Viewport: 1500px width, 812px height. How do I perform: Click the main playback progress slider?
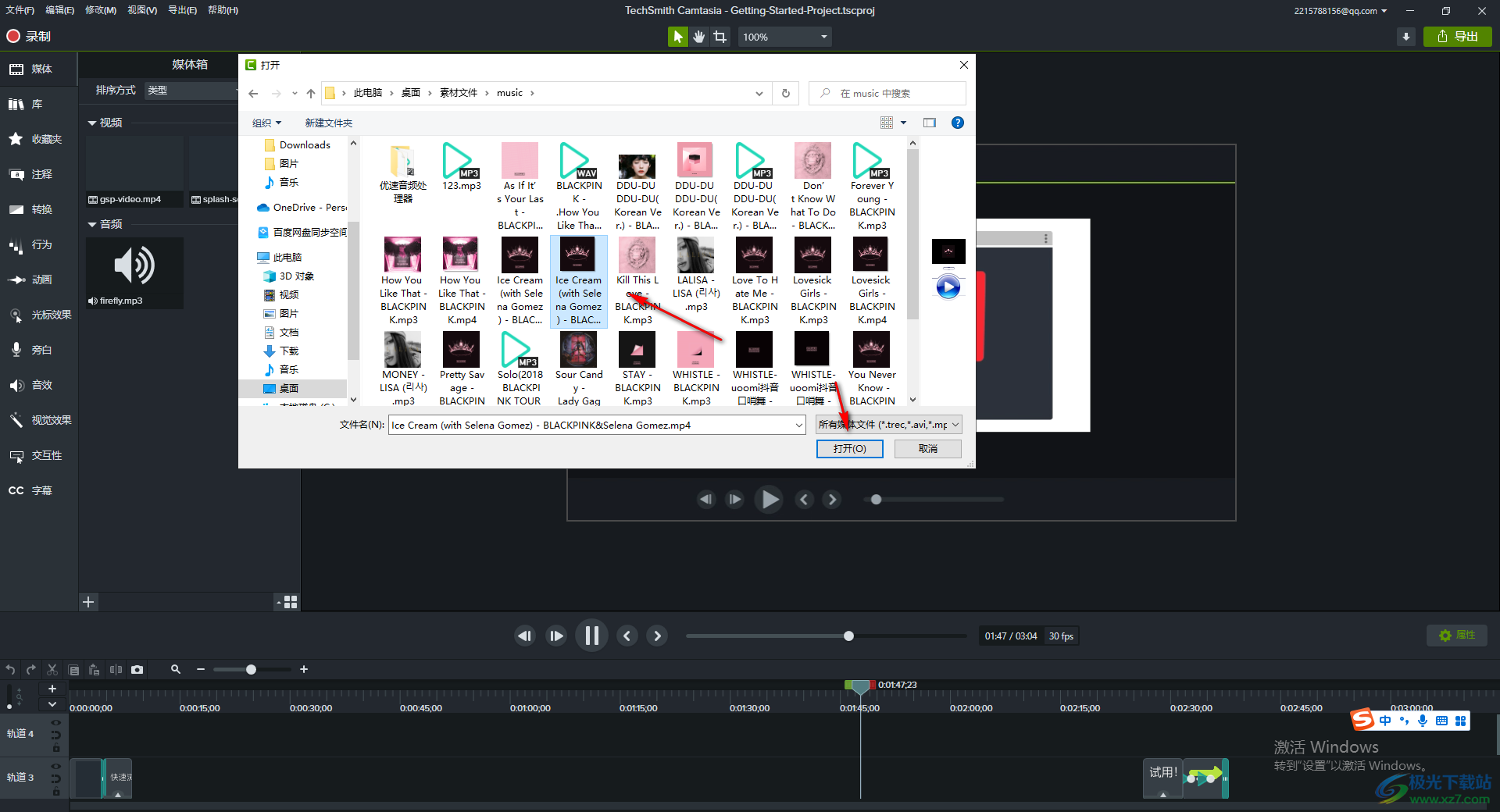click(827, 636)
